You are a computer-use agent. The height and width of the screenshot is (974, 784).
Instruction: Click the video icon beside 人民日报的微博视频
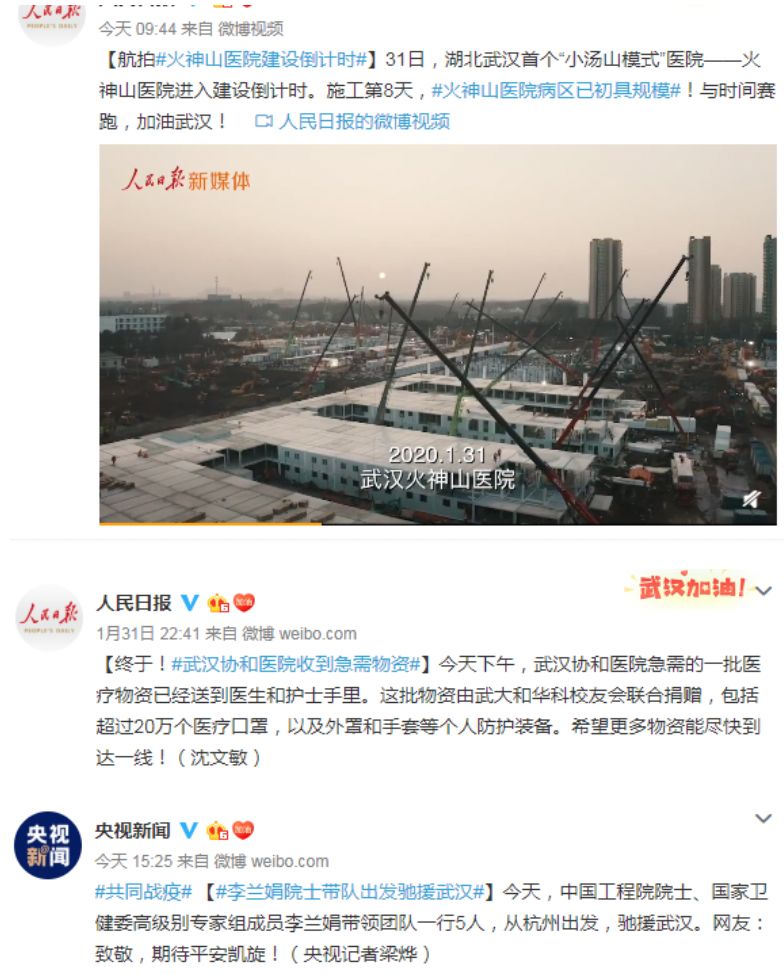pos(264,122)
